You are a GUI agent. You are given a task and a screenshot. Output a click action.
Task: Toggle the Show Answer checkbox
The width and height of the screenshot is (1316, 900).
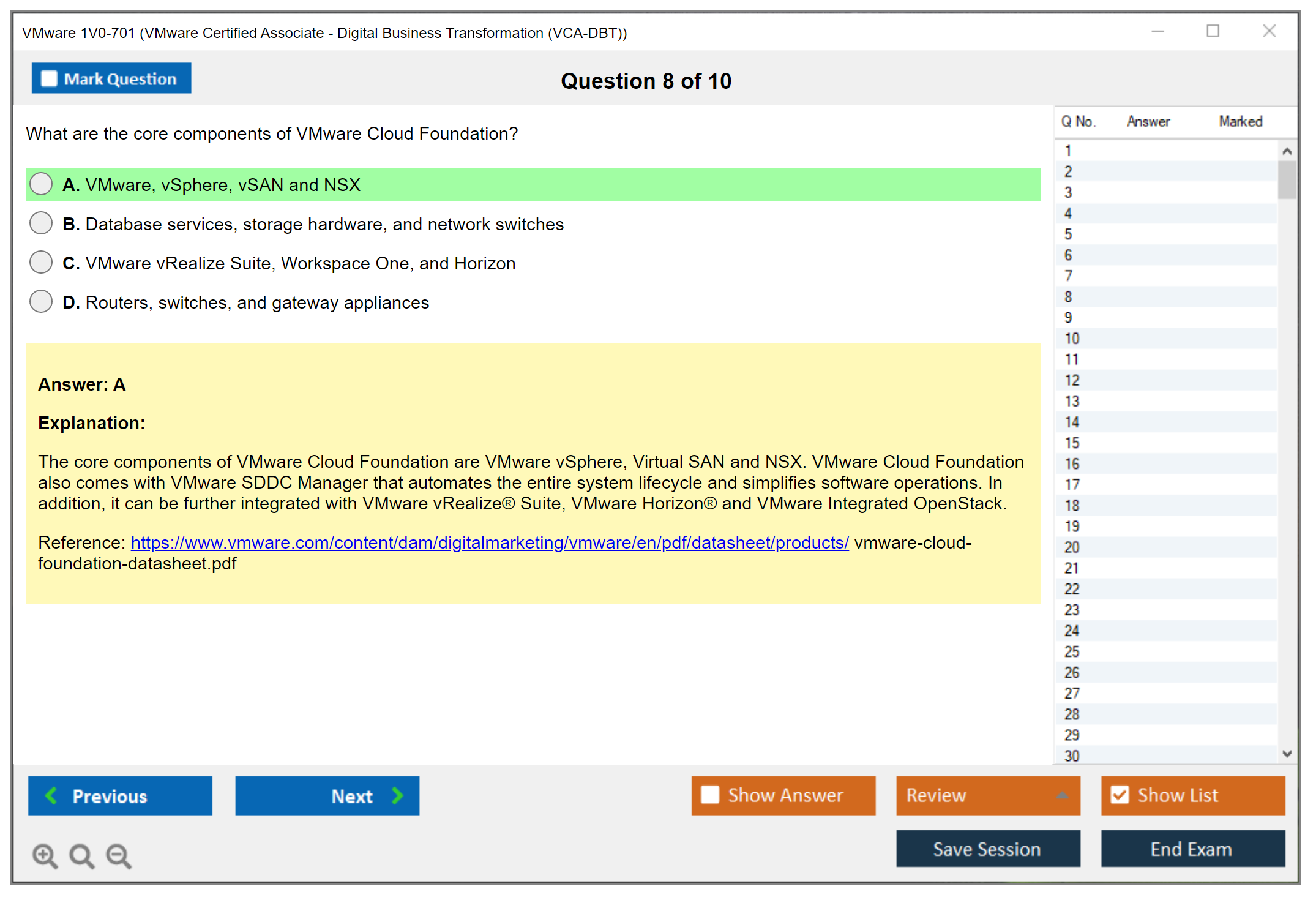pos(710,795)
